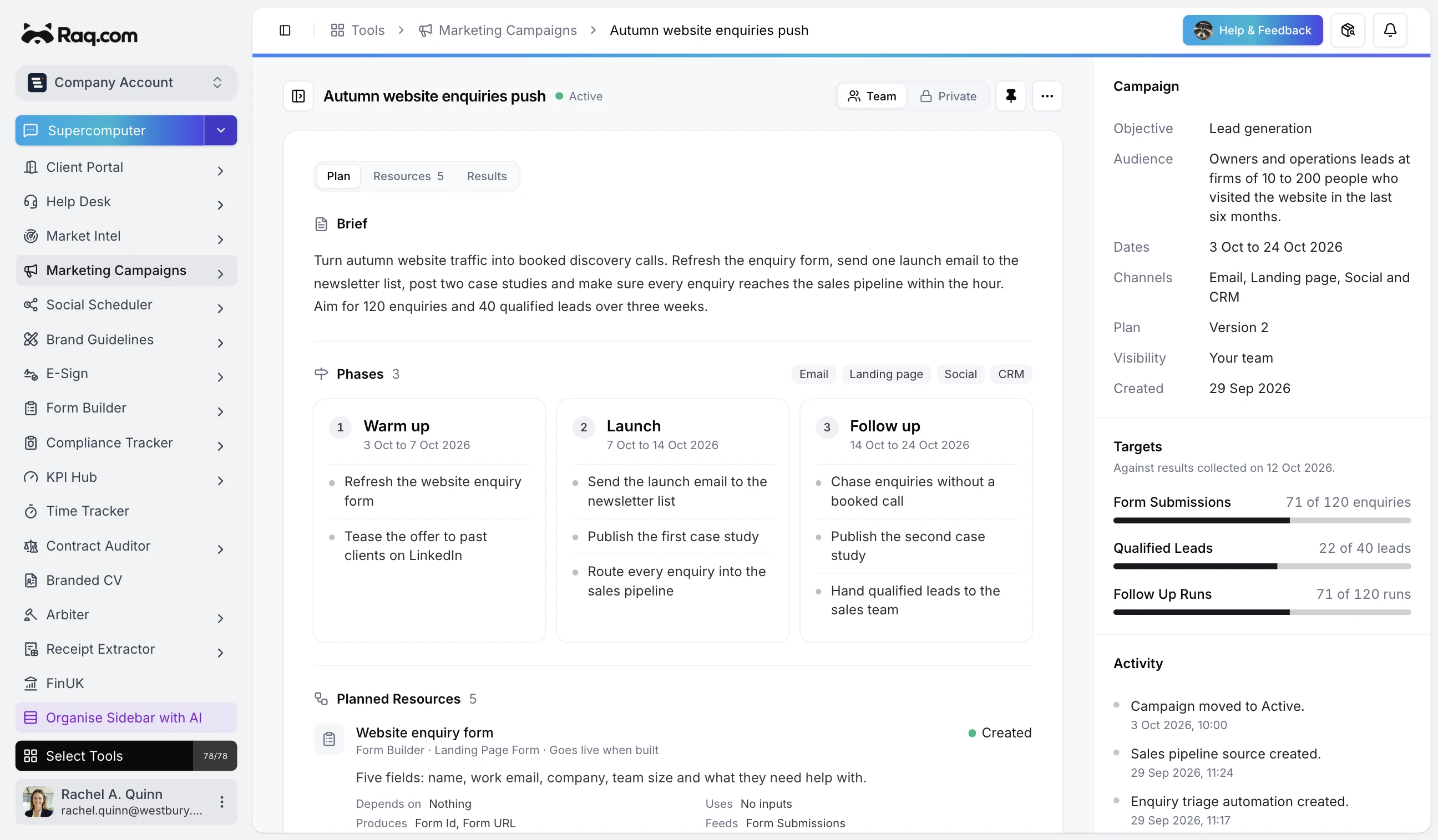Click the Qualified Leads progress bar
Viewport: 1438px width, 840px height.
tap(1262, 566)
